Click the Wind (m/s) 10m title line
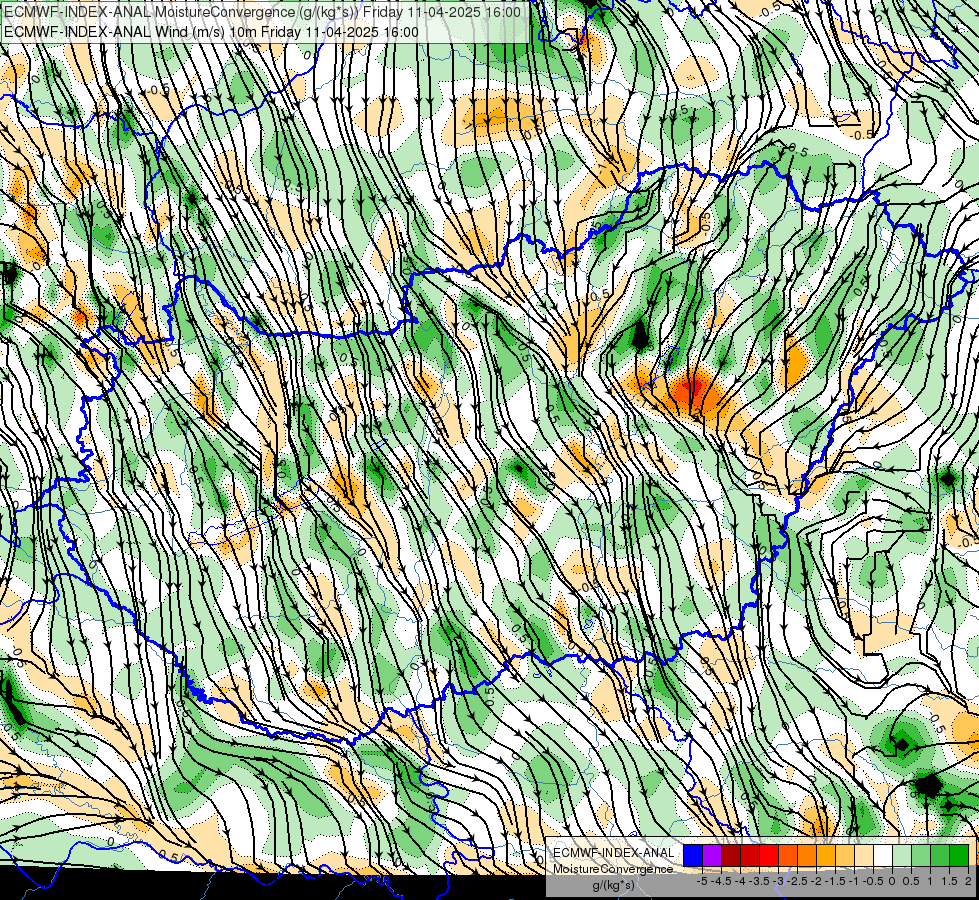 [x=211, y=32]
